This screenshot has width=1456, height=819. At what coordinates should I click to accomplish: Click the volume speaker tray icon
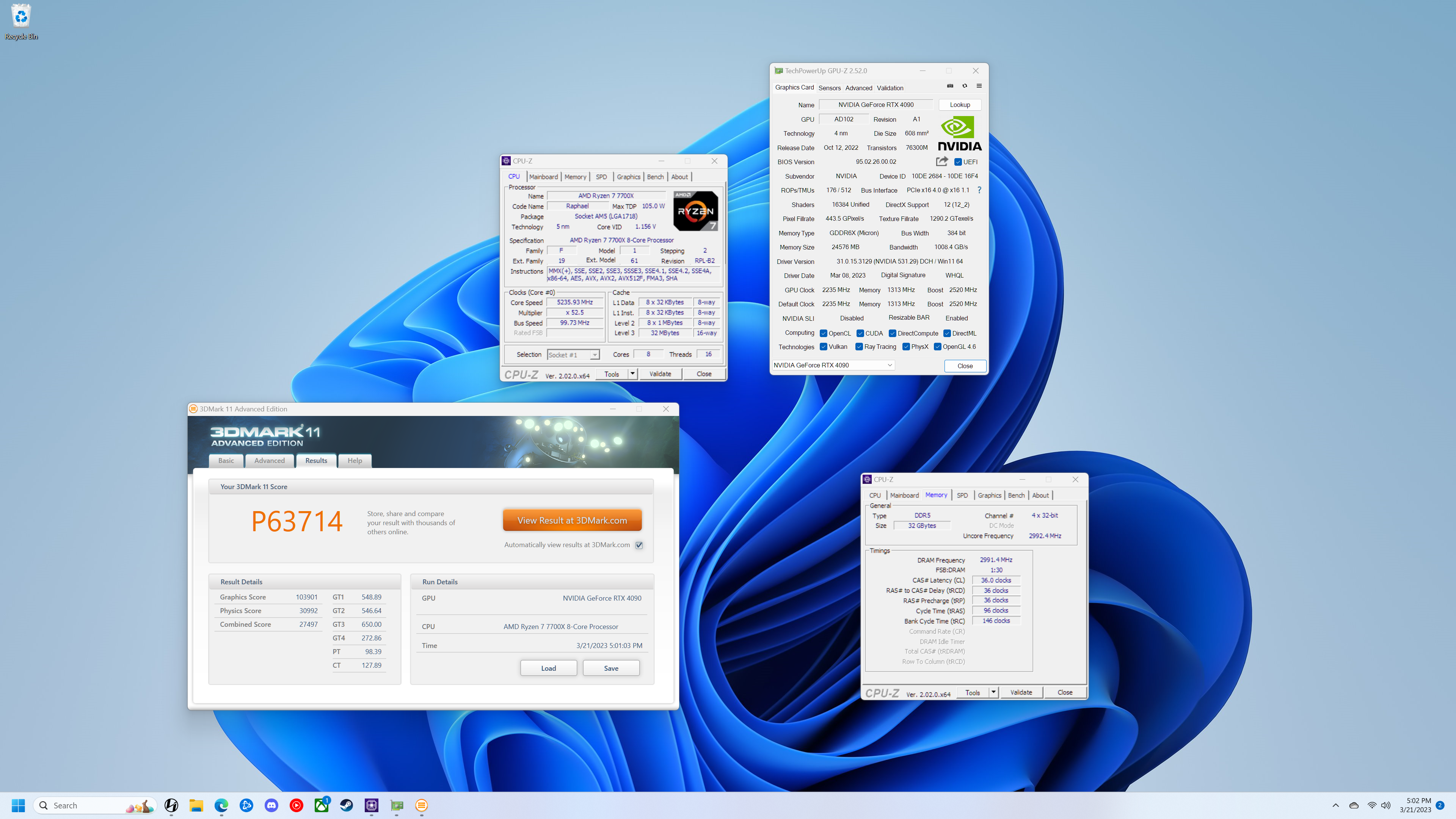click(1386, 805)
